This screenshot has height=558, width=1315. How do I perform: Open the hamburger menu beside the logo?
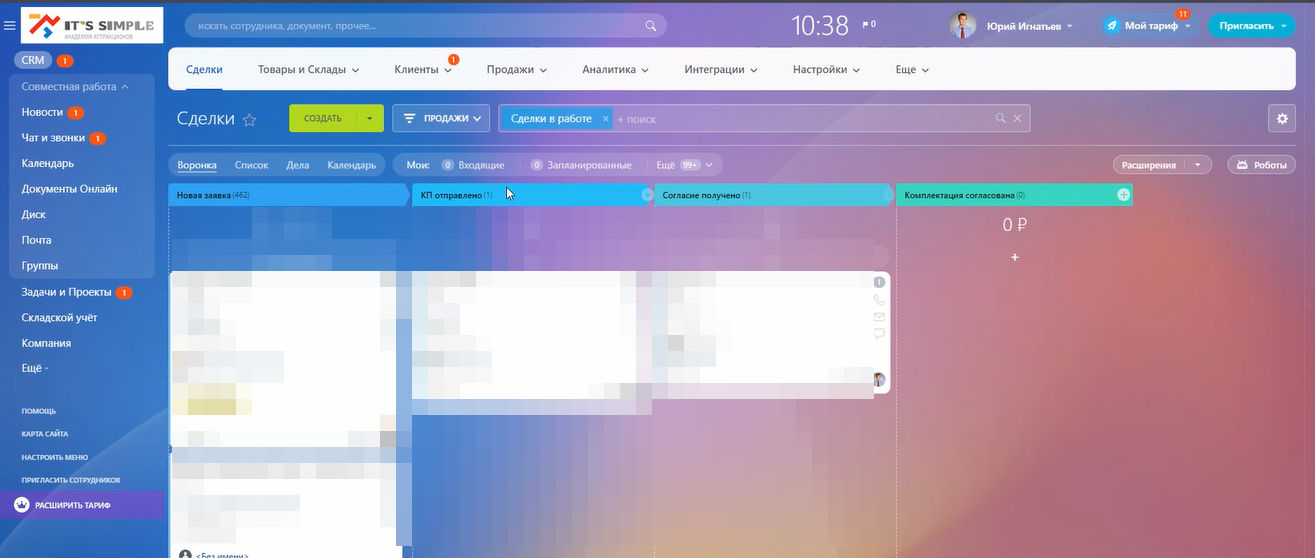[x=10, y=26]
